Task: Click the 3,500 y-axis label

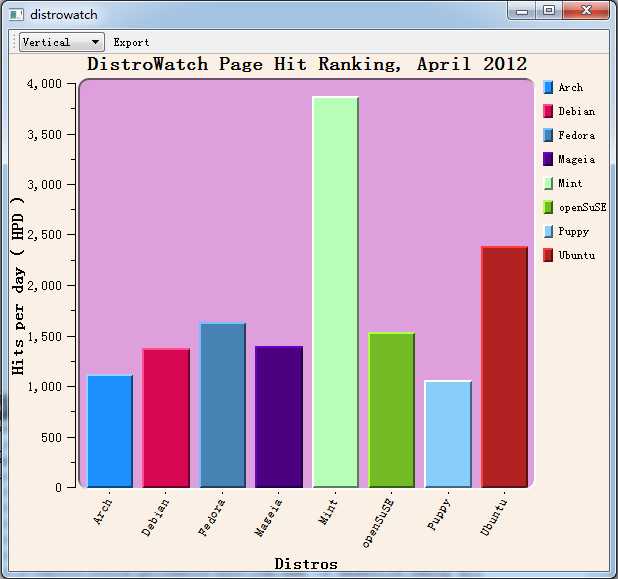Action: point(45,134)
